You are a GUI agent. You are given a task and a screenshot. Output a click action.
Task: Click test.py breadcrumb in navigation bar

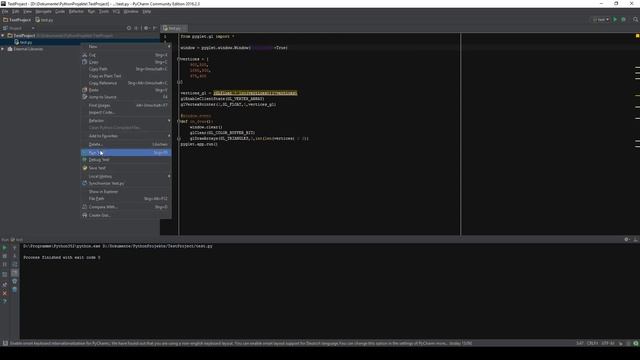[44, 20]
